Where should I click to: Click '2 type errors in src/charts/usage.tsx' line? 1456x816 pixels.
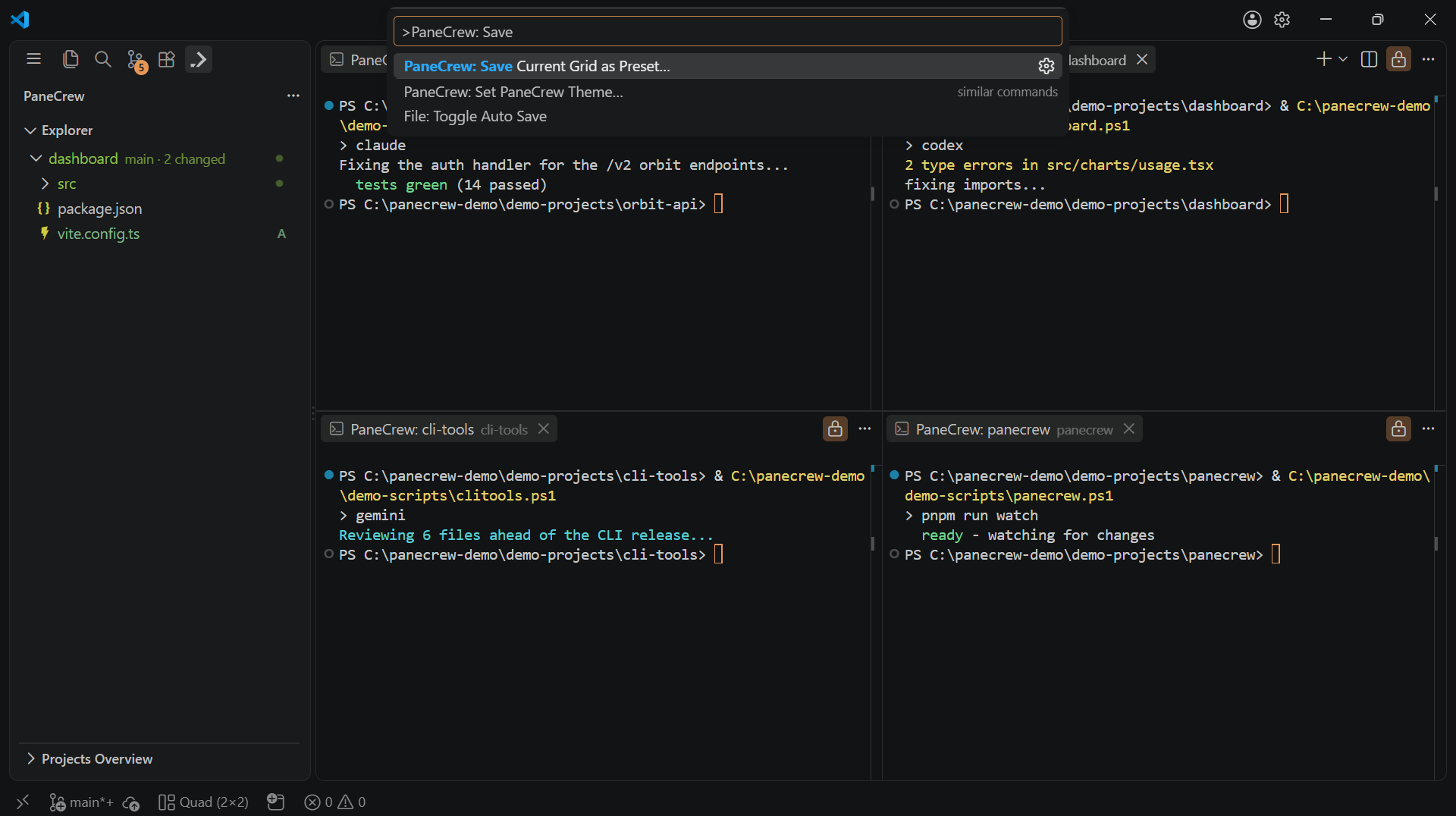tap(1059, 165)
